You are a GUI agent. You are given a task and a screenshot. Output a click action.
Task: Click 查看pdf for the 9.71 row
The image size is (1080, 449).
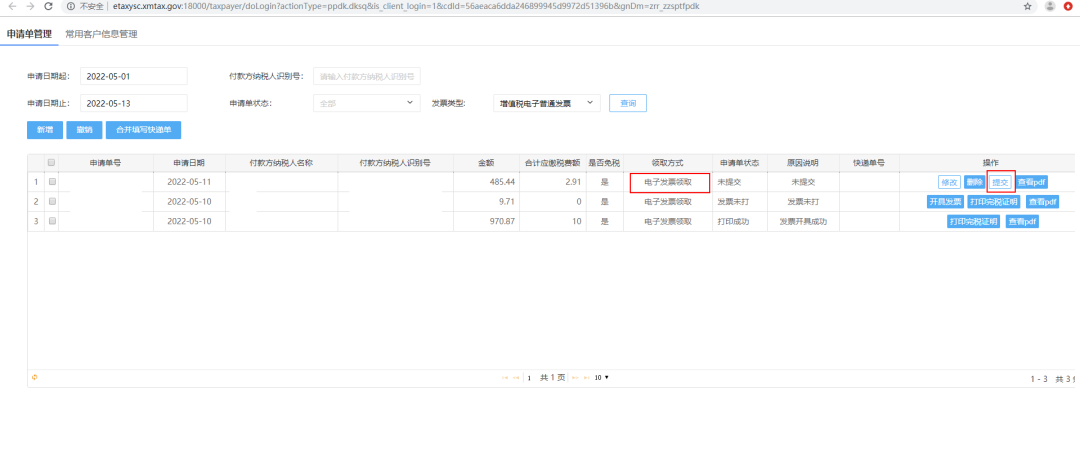tap(1042, 202)
